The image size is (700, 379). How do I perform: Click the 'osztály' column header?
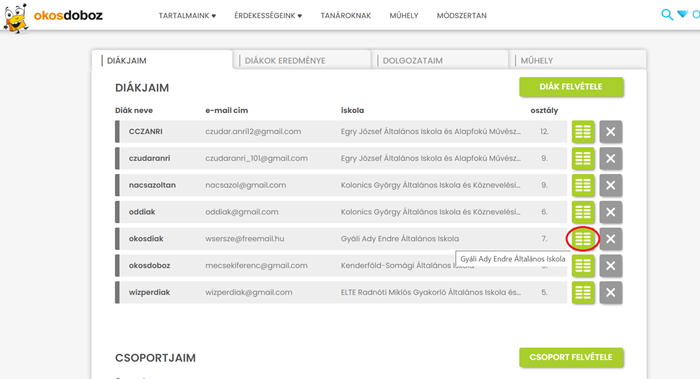[x=544, y=110]
